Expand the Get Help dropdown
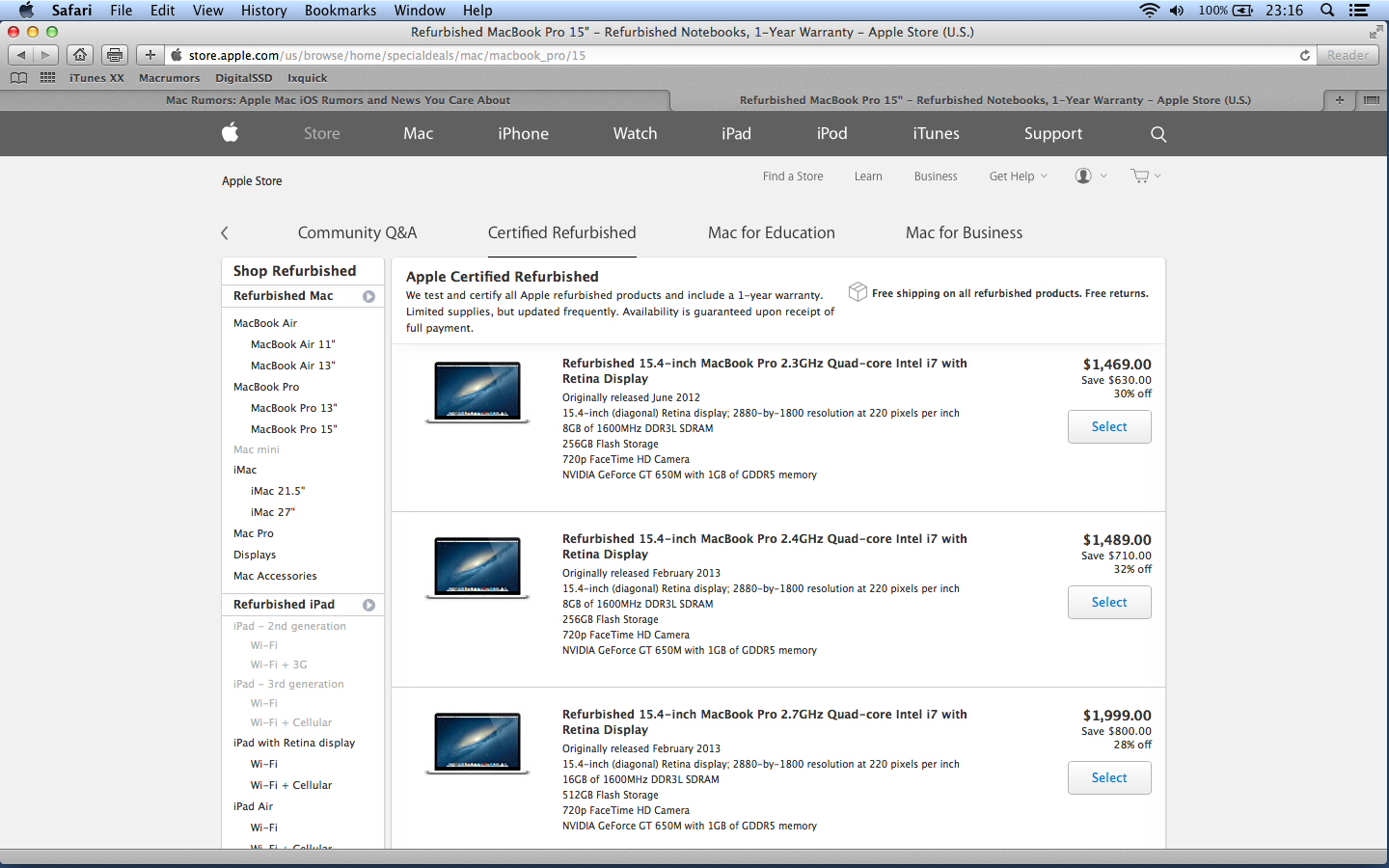The image size is (1389, 868). pyautogui.click(x=1018, y=176)
